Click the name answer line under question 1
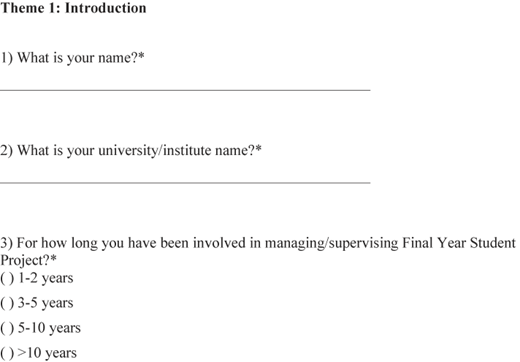Image resolution: width=520 pixels, height=362 pixels. [185, 90]
